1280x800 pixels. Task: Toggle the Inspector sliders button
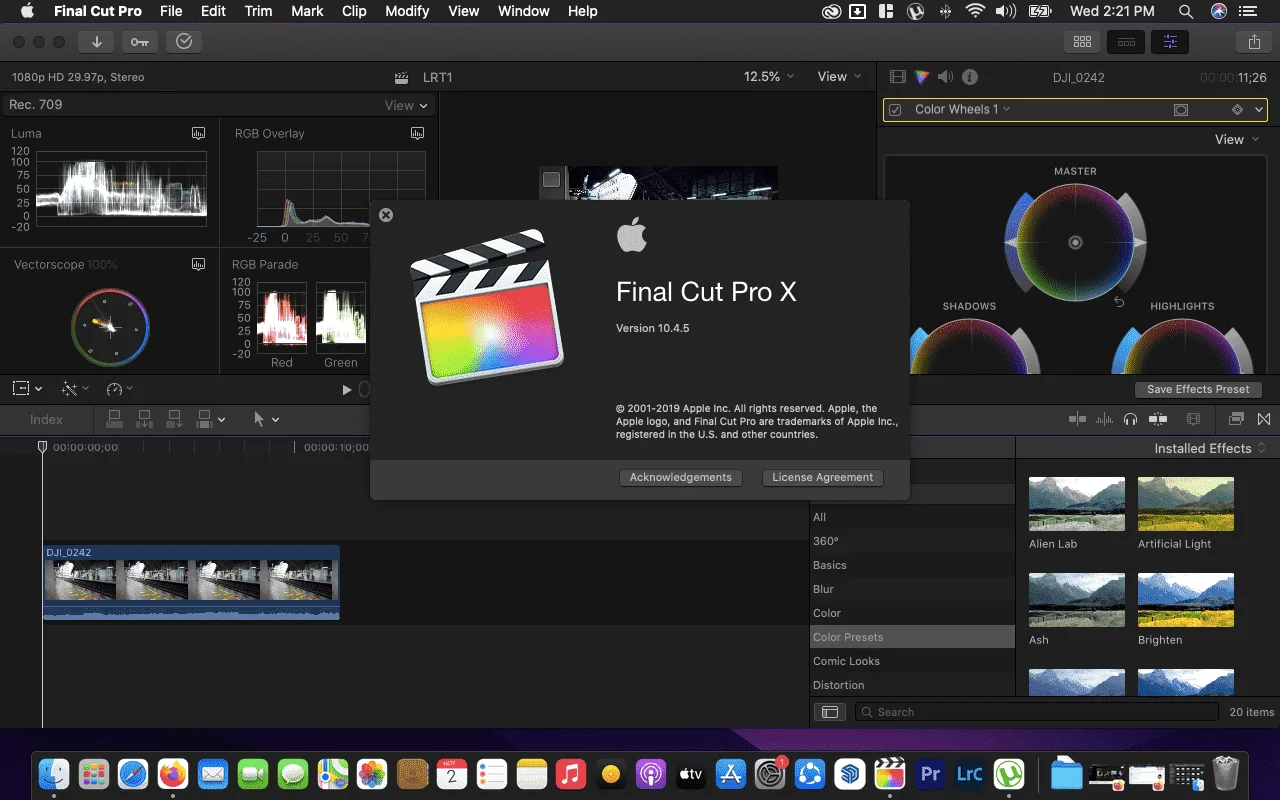click(1170, 42)
